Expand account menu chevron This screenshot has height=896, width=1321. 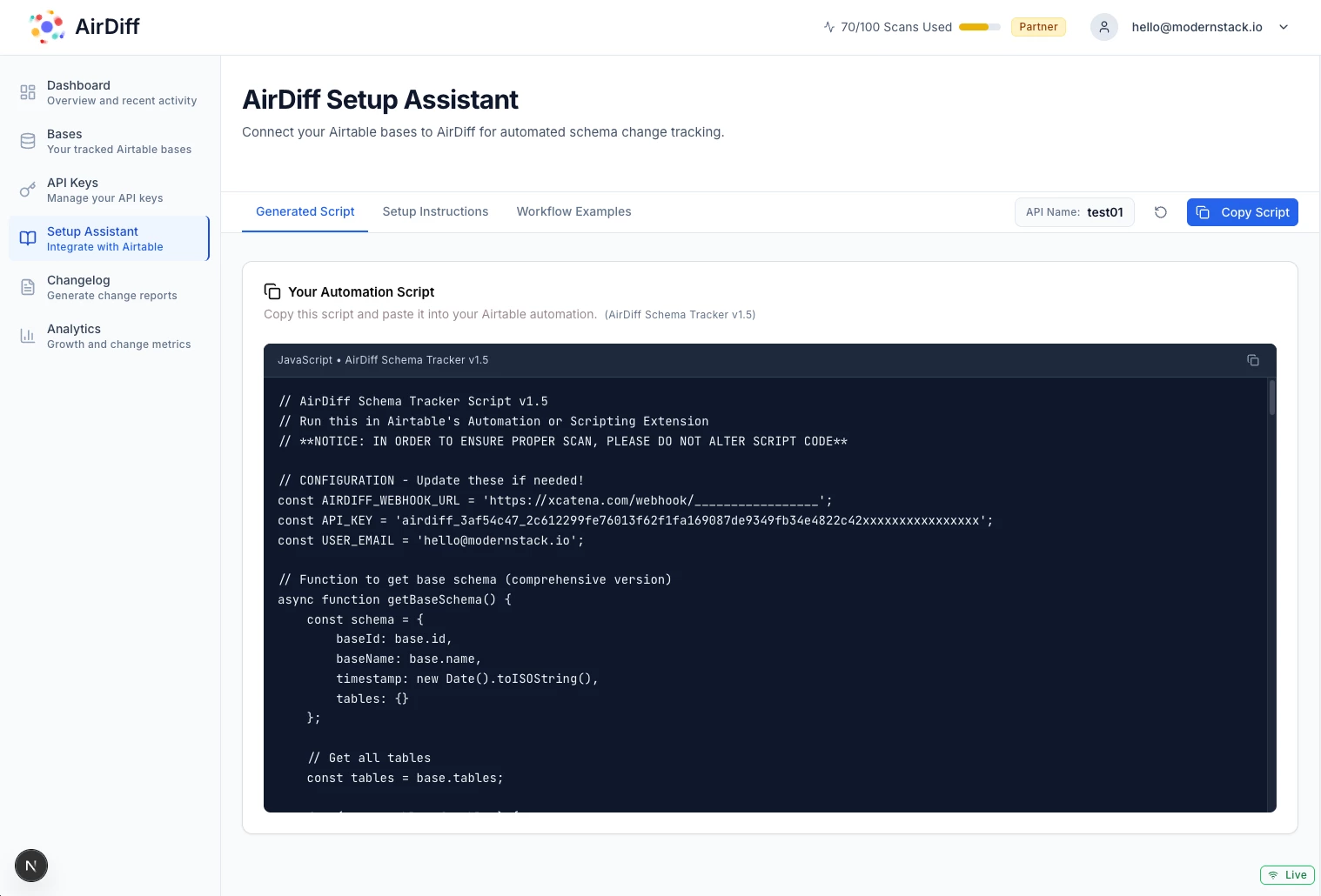pyautogui.click(x=1284, y=27)
